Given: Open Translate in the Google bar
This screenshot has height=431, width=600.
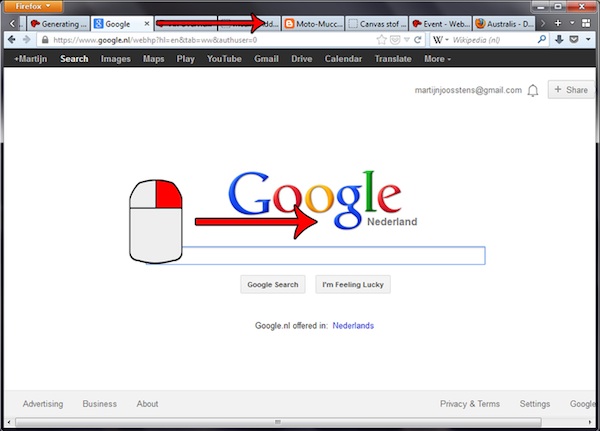Looking at the screenshot, I should tap(393, 59).
